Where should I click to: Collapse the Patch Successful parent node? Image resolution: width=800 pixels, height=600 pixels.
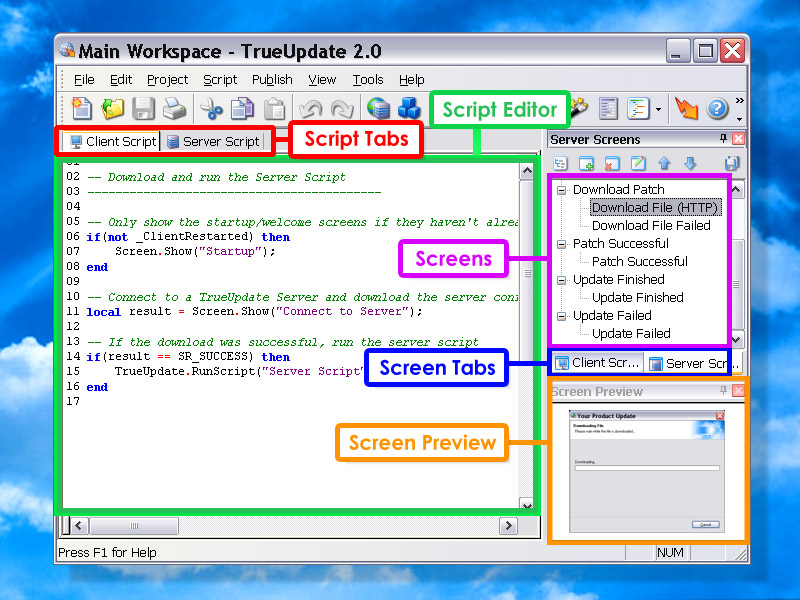(561, 244)
